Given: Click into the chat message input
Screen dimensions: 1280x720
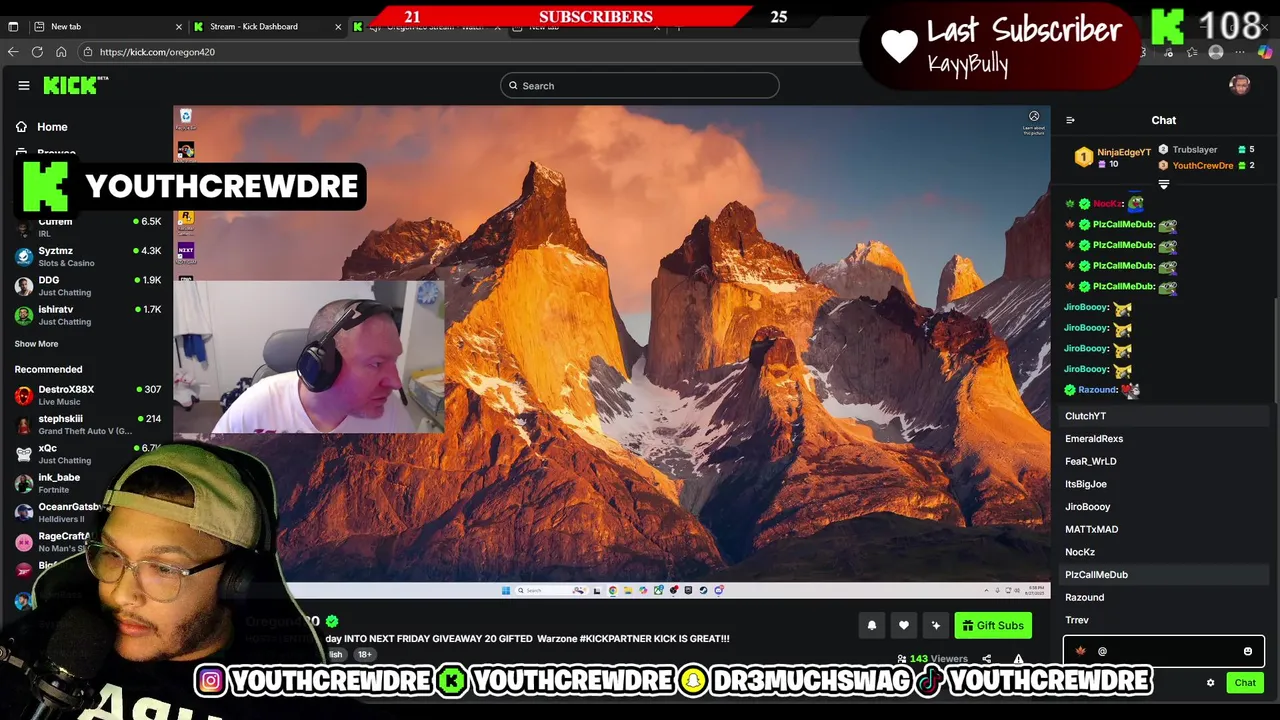Looking at the screenshot, I should pyautogui.click(x=1164, y=651).
